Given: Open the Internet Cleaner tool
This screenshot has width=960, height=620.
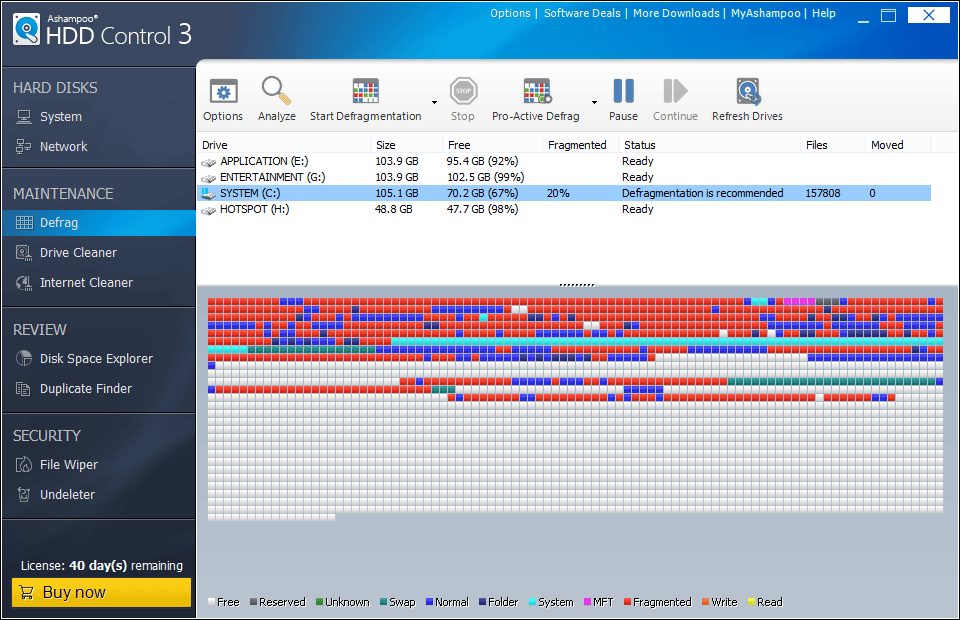Looking at the screenshot, I should tap(86, 283).
